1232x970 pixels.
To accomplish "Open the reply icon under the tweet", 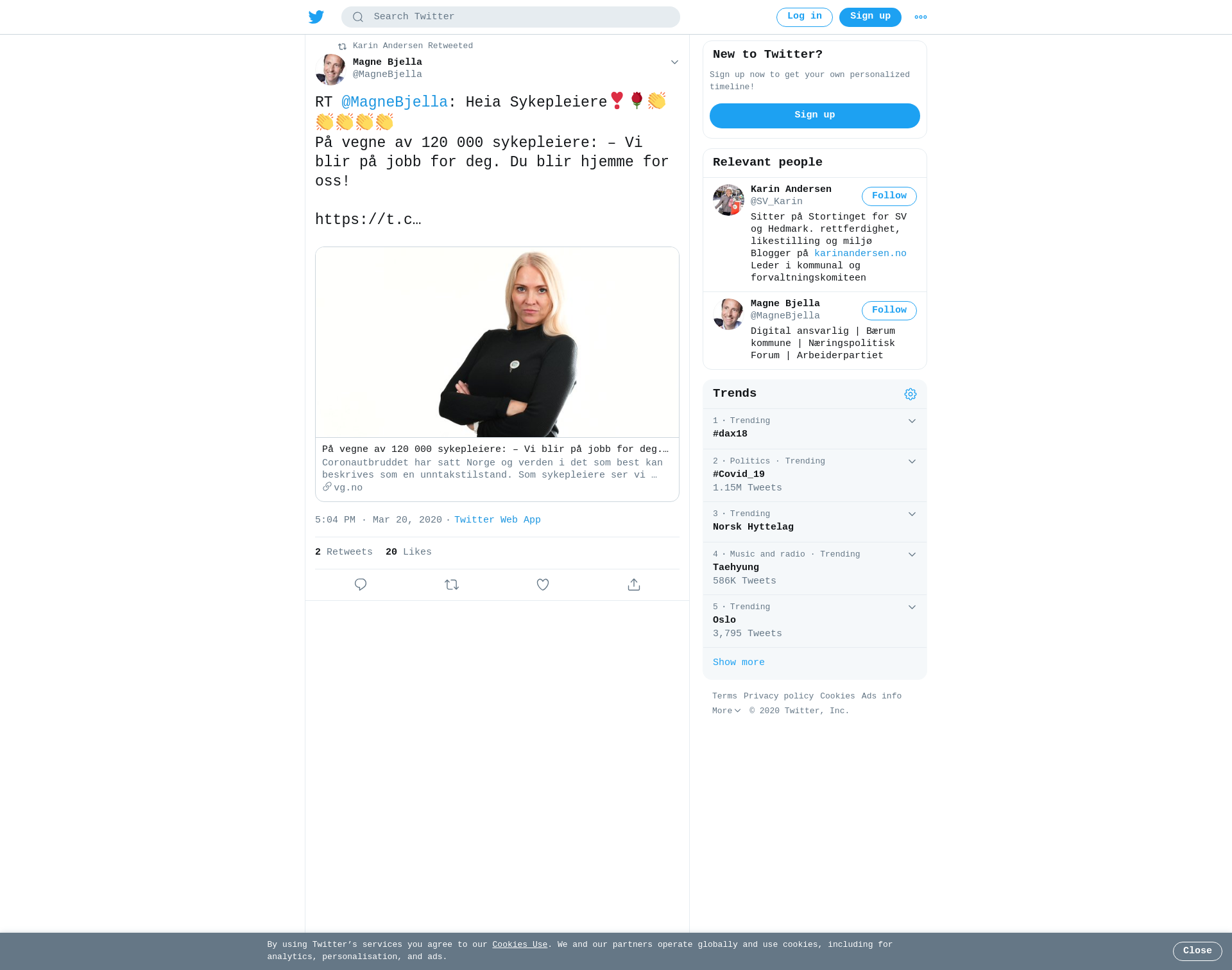I will coord(361,585).
